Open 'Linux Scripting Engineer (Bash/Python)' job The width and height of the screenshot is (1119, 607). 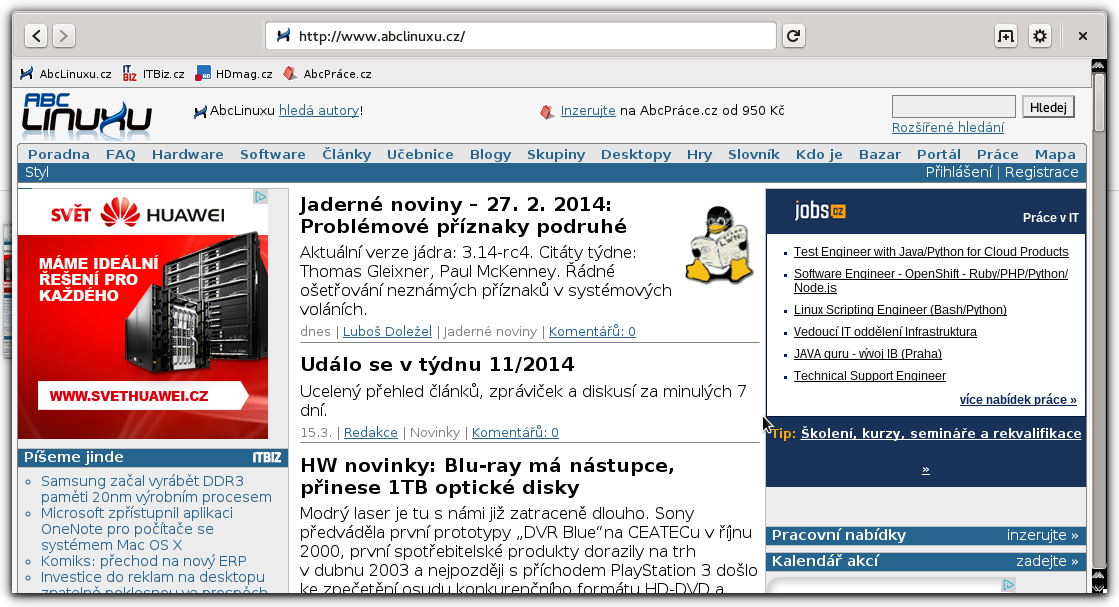pyautogui.click(x=900, y=310)
